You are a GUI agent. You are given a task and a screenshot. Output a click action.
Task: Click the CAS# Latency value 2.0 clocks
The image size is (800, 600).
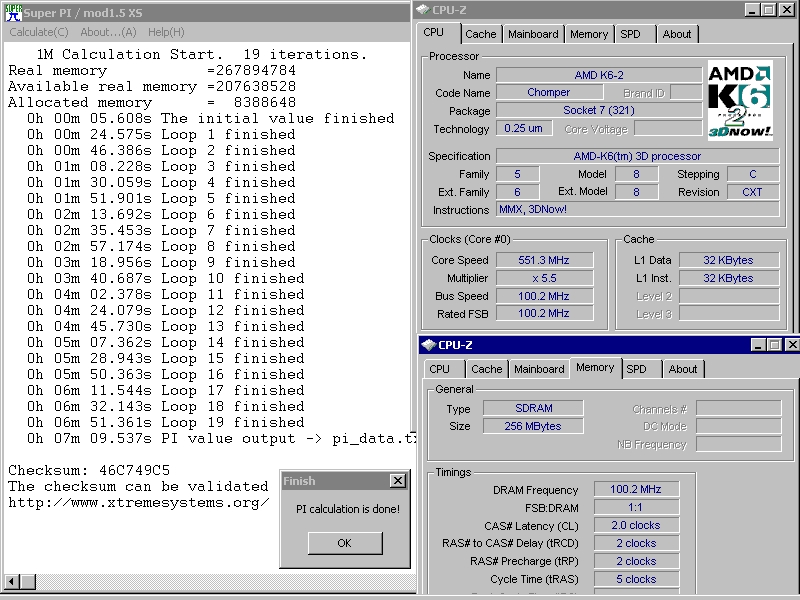tap(636, 525)
